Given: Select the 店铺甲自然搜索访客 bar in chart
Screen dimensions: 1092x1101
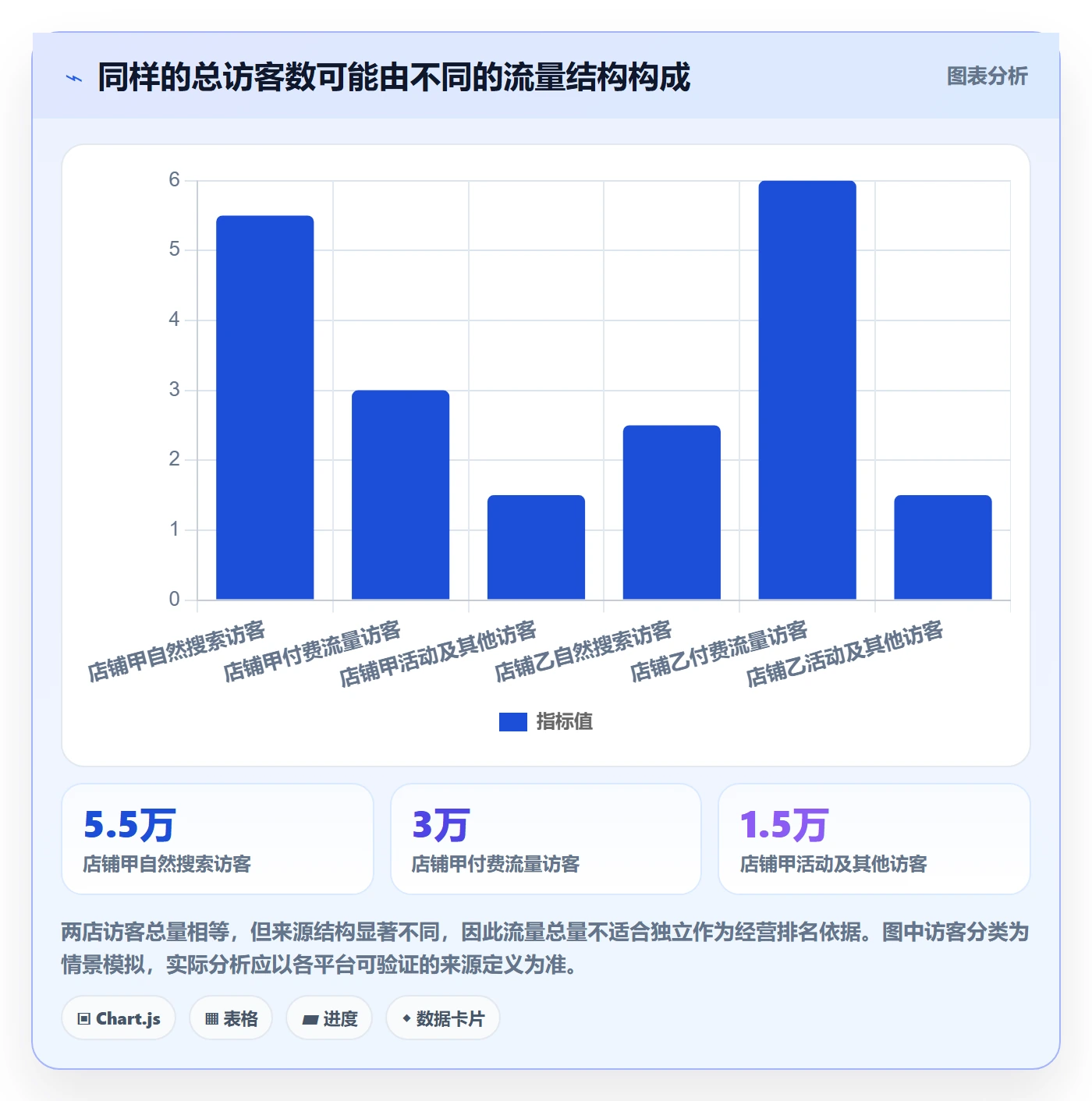Looking at the screenshot, I should 265,408.
